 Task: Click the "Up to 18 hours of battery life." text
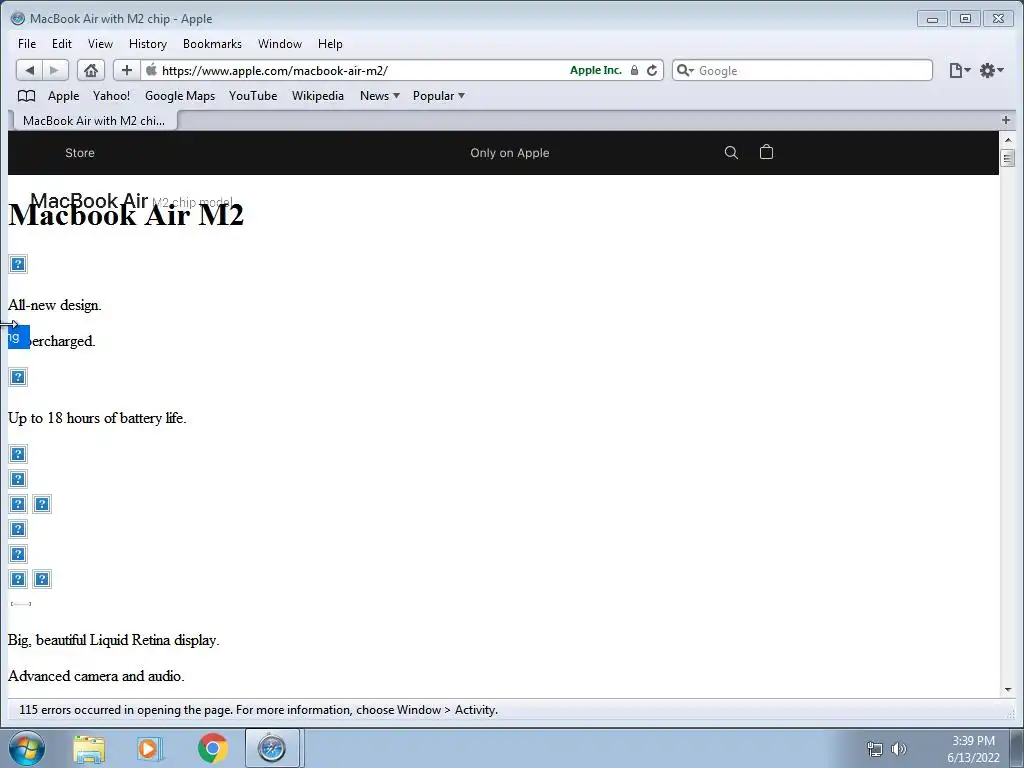[97, 418]
